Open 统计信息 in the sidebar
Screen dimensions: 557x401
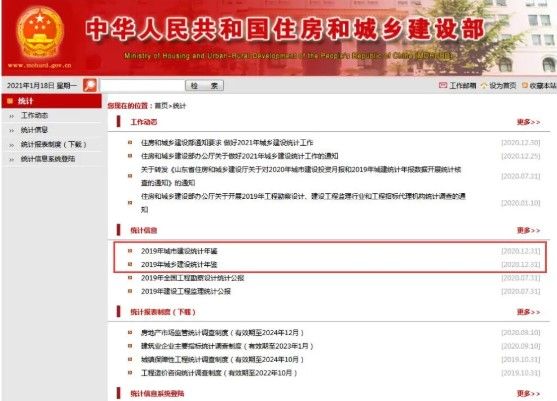click(34, 130)
